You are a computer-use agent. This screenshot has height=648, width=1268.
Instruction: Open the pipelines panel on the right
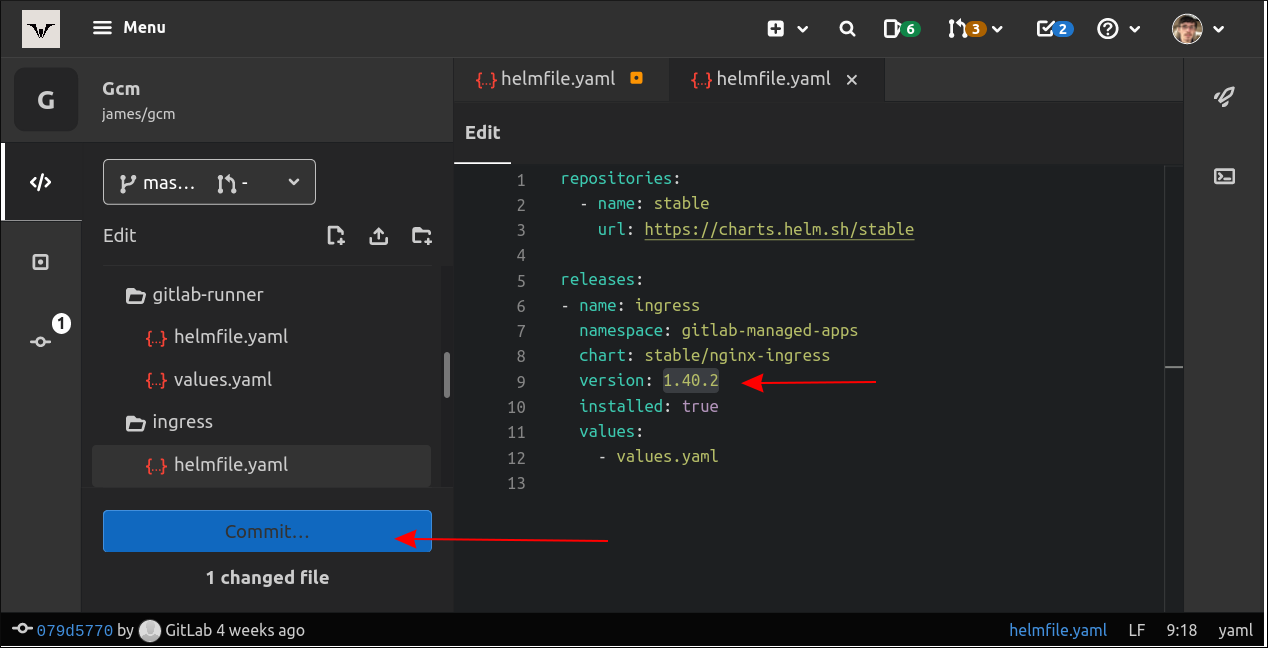1224,96
